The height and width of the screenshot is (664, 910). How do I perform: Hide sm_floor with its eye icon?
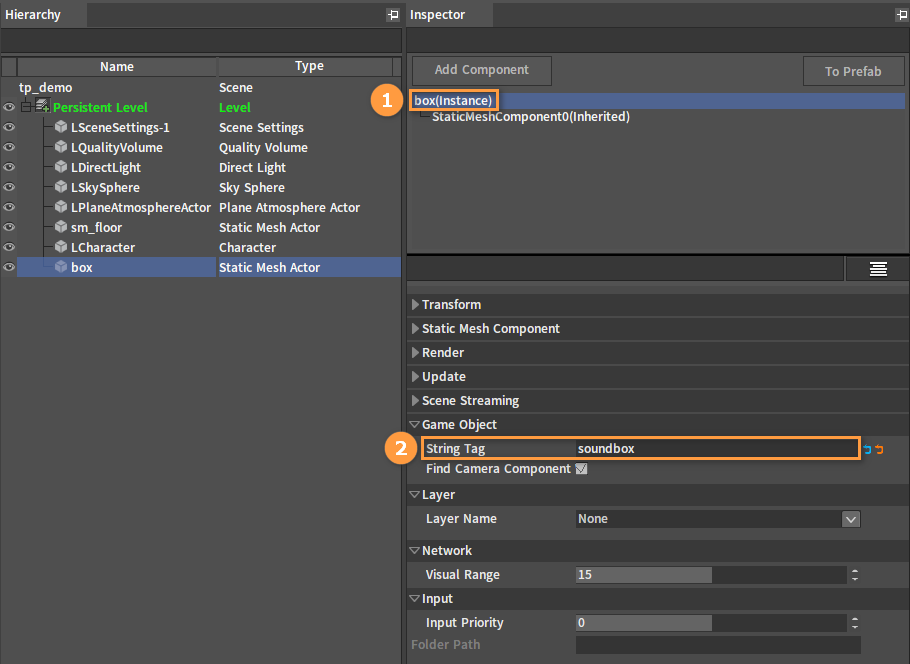coord(9,227)
